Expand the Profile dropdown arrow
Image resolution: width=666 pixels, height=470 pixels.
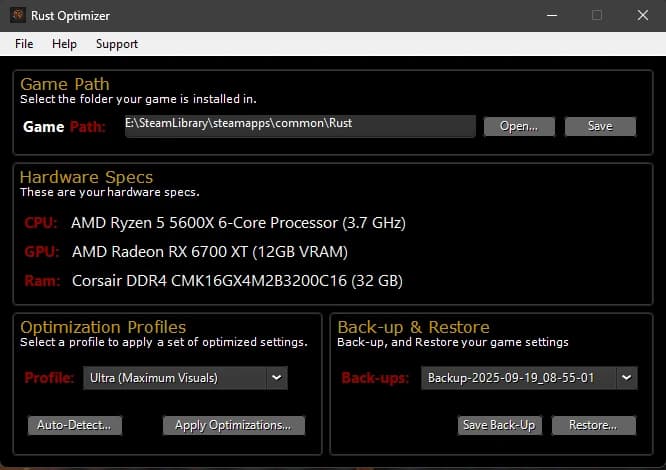277,378
